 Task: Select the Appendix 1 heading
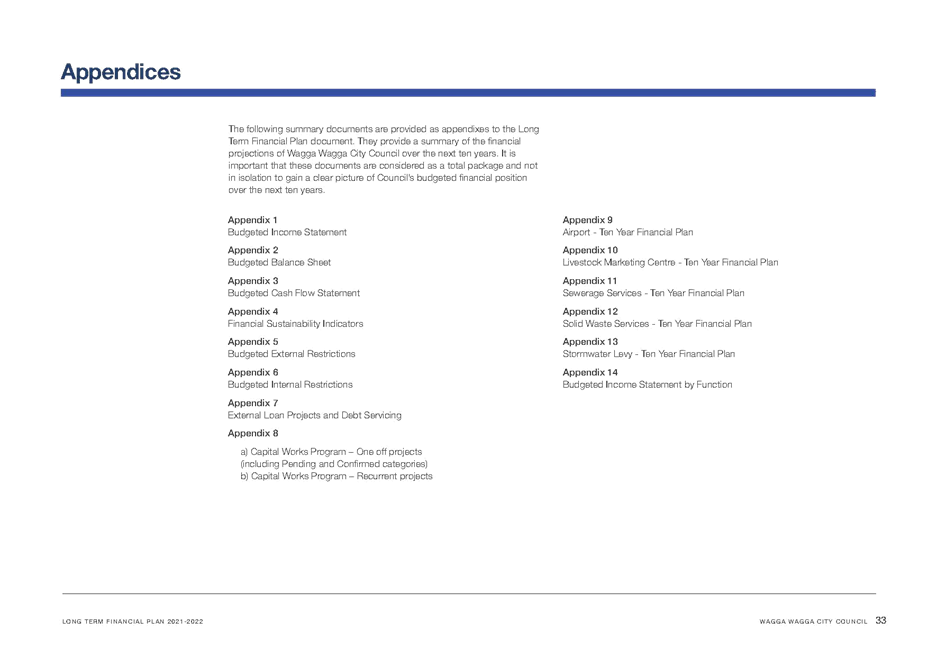tap(252, 220)
